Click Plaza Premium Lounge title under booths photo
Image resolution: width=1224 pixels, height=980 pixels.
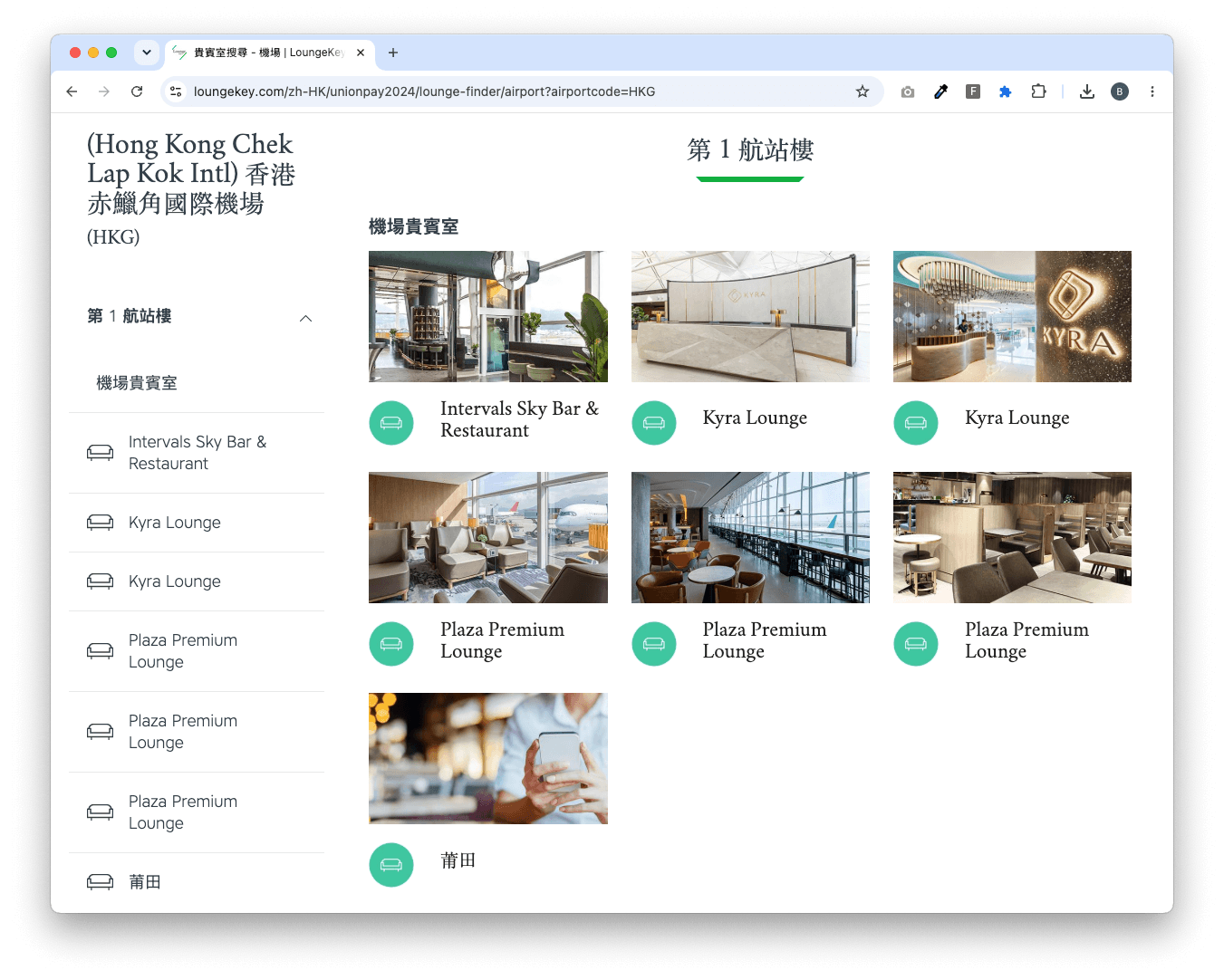point(1026,640)
